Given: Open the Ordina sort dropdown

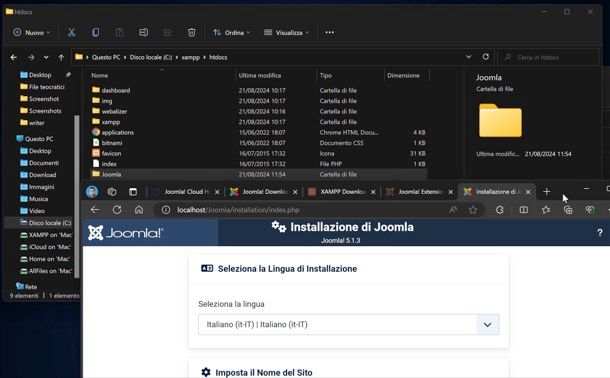Looking at the screenshot, I should (x=231, y=33).
